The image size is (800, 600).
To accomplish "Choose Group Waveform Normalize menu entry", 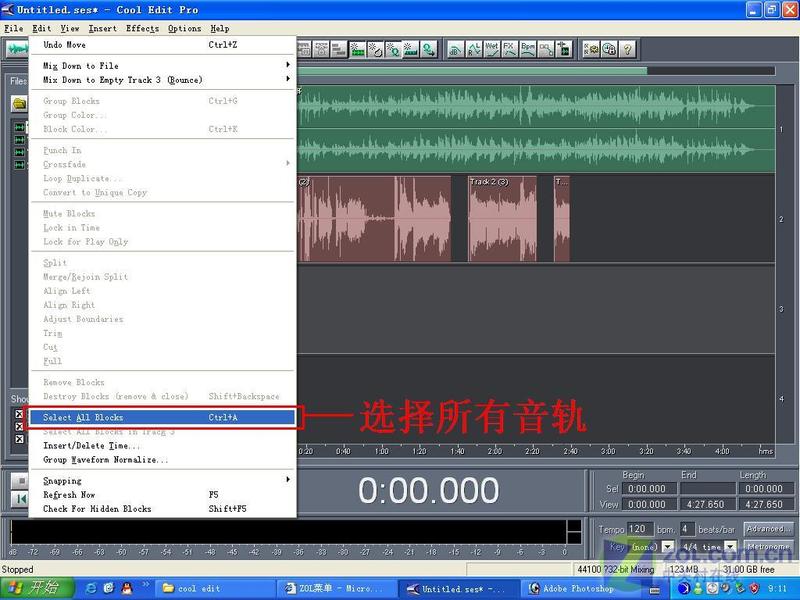I will [162, 460].
